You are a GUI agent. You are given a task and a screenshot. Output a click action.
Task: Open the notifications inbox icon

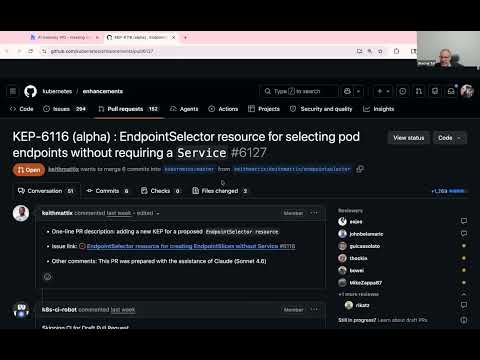(x=451, y=91)
